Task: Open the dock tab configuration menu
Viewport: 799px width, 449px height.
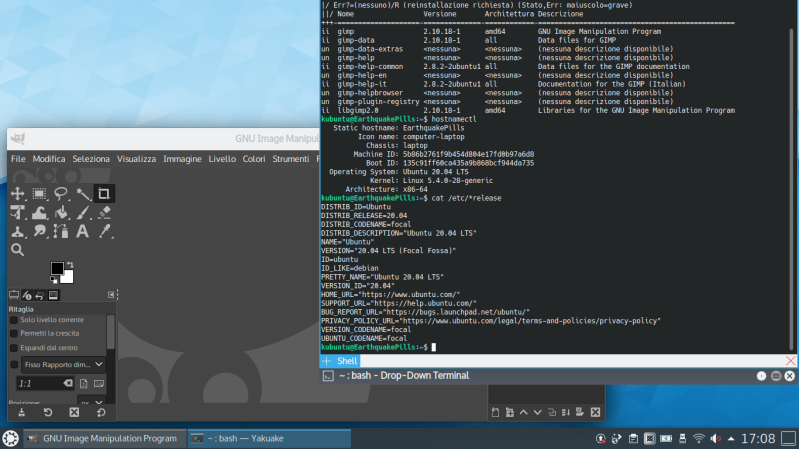Action: [x=111, y=295]
